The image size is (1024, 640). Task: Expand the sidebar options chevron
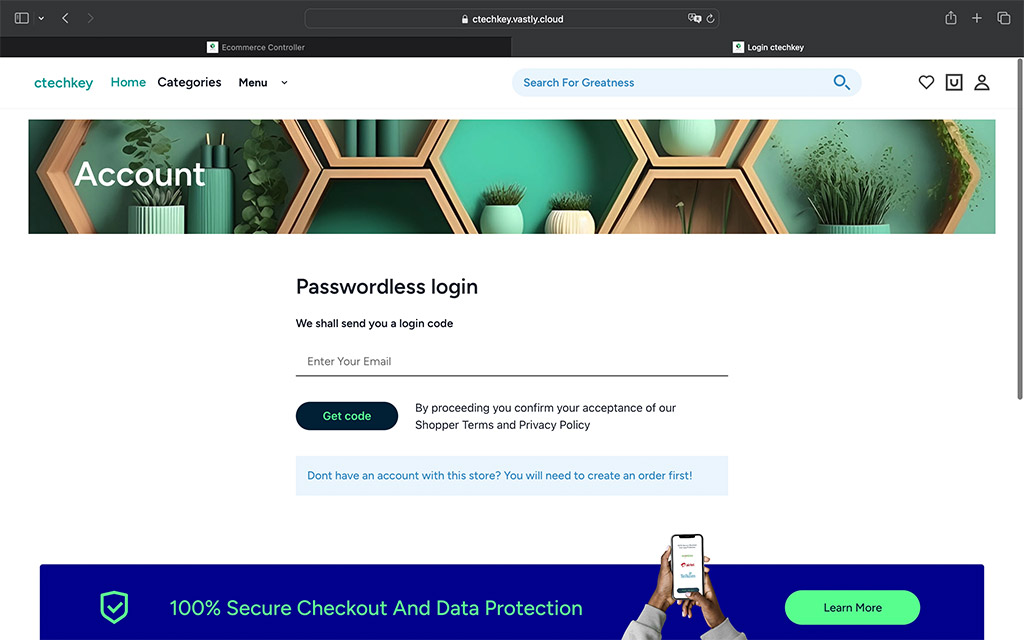click(41, 18)
